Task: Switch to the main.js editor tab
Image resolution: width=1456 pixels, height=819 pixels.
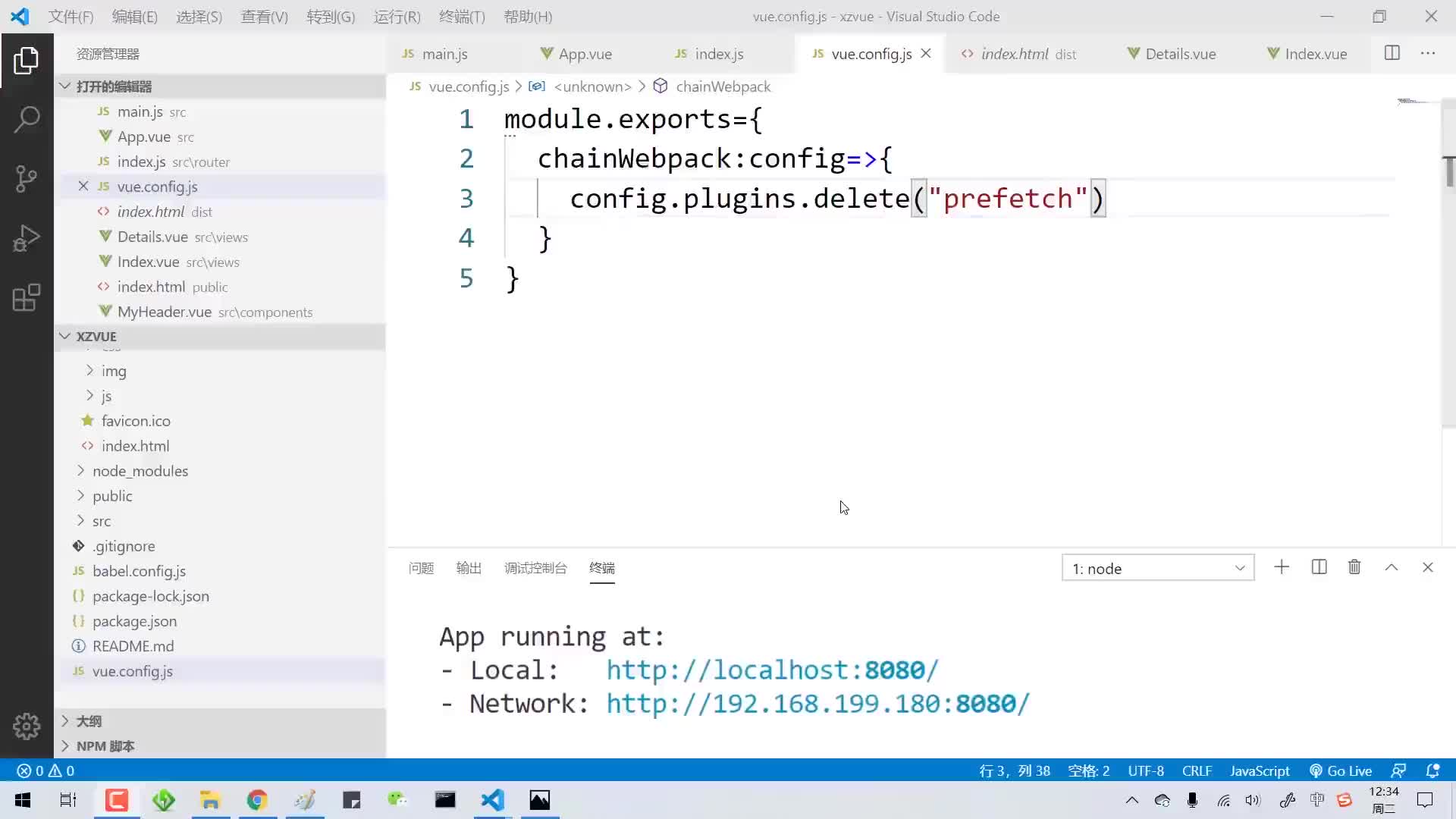Action: (x=444, y=54)
